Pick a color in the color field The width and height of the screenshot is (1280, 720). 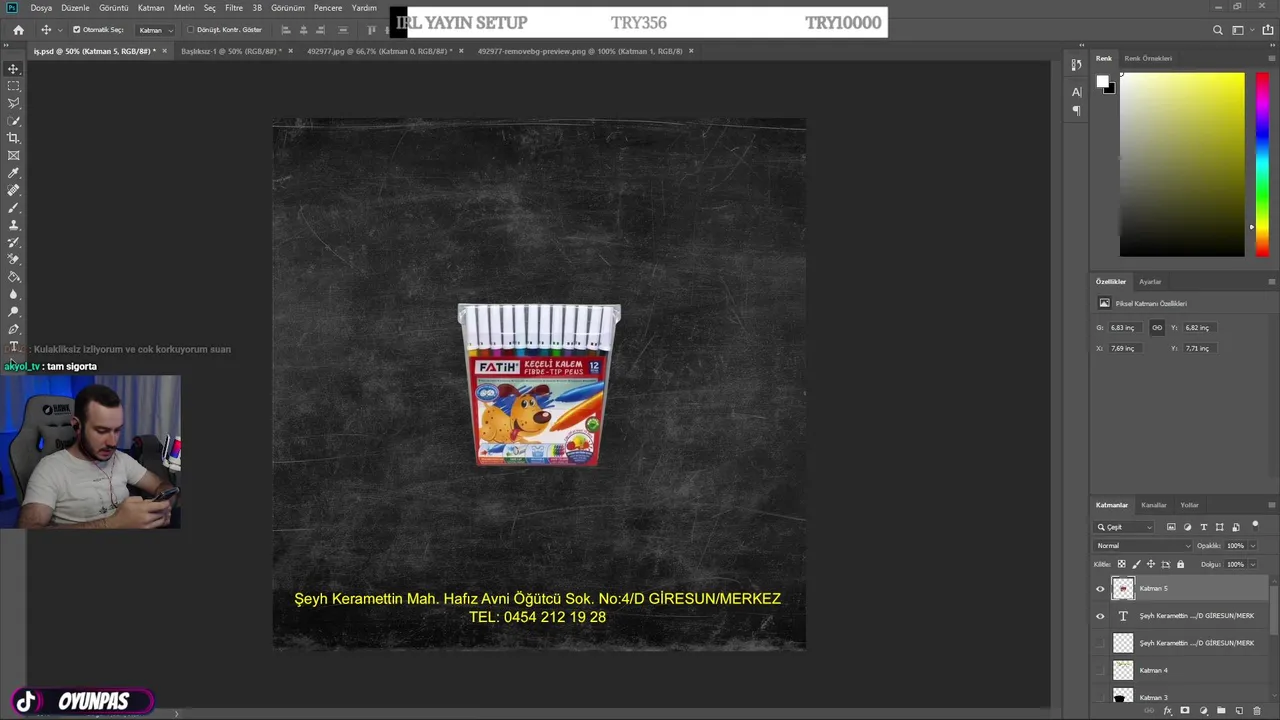point(1182,164)
